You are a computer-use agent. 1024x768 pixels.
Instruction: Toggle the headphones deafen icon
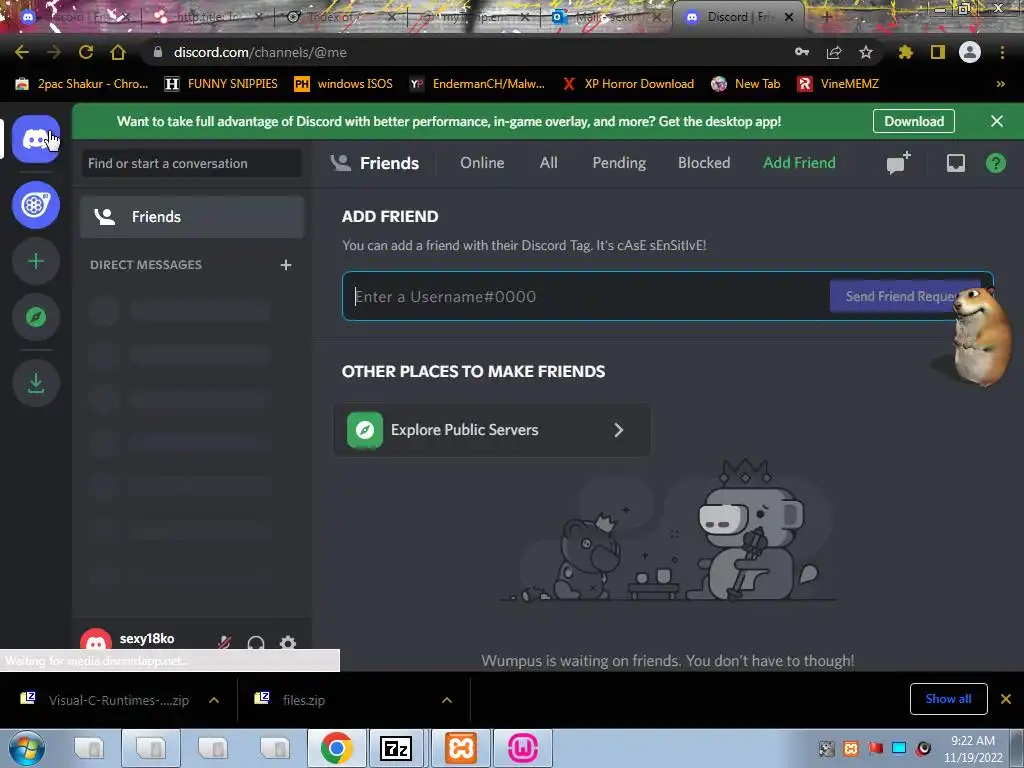[256, 643]
